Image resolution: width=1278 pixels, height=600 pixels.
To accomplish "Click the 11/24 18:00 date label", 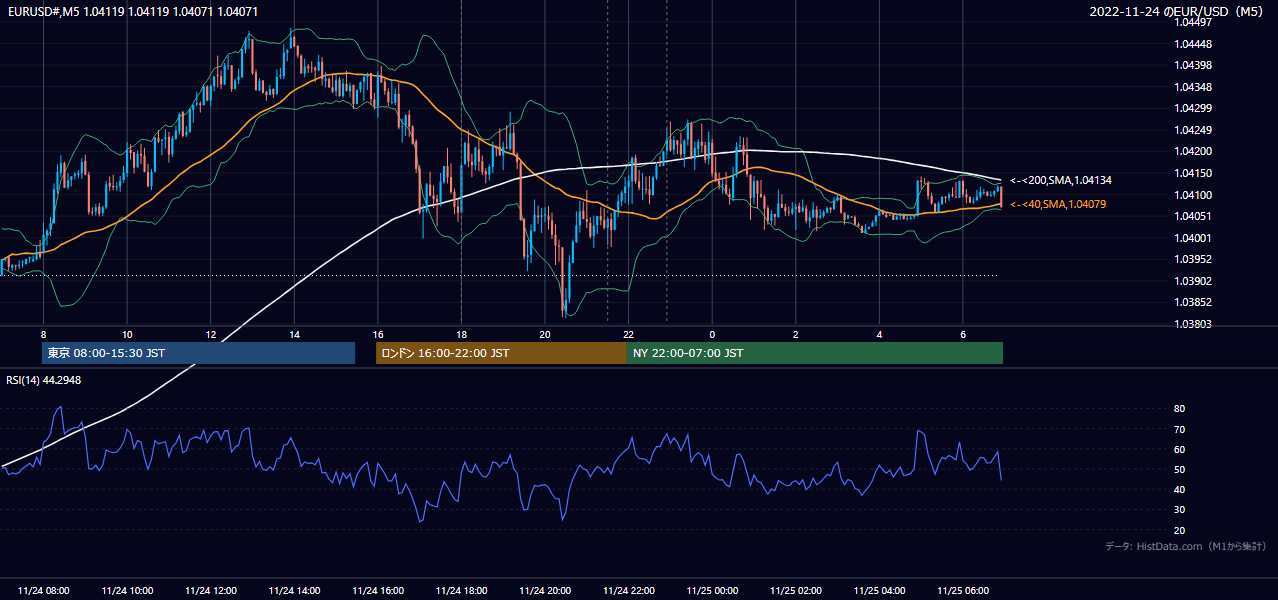I will tap(461, 591).
